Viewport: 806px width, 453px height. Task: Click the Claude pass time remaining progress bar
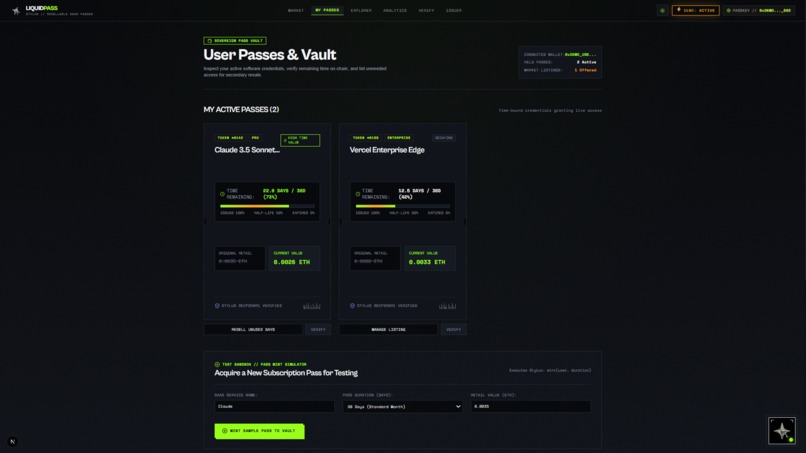click(x=267, y=206)
